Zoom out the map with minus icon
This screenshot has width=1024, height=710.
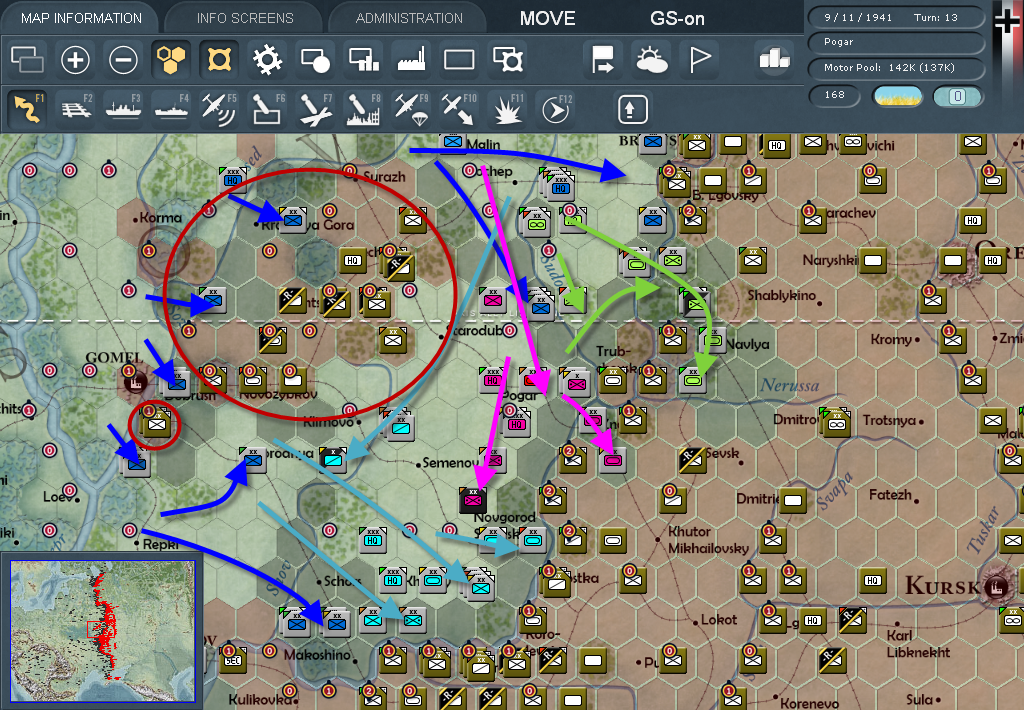(x=123, y=60)
